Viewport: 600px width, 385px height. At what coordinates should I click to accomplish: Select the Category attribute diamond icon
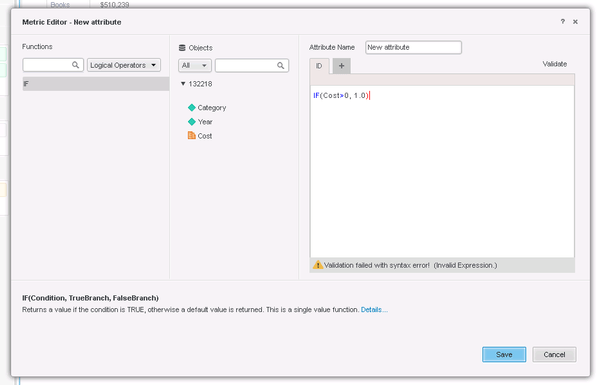coord(192,108)
